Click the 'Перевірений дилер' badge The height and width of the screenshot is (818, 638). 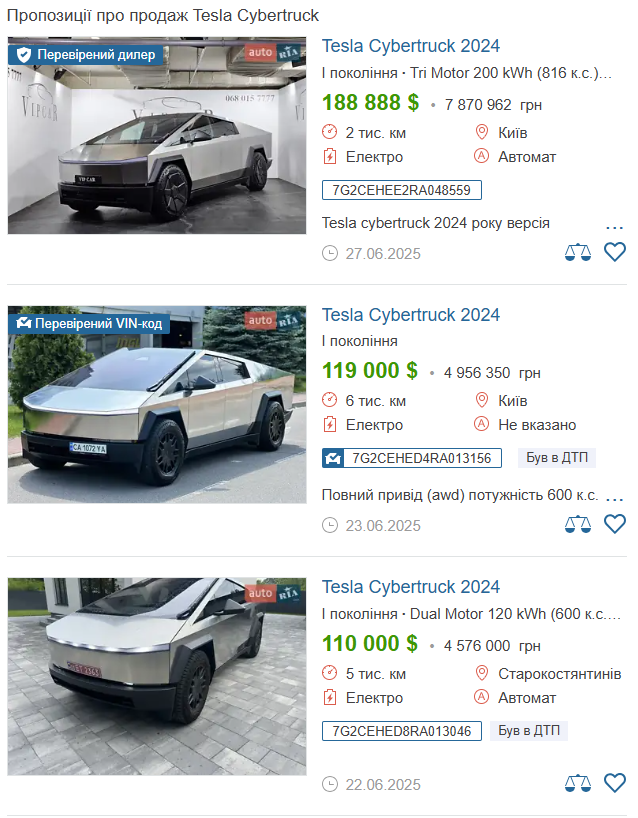pos(87,55)
